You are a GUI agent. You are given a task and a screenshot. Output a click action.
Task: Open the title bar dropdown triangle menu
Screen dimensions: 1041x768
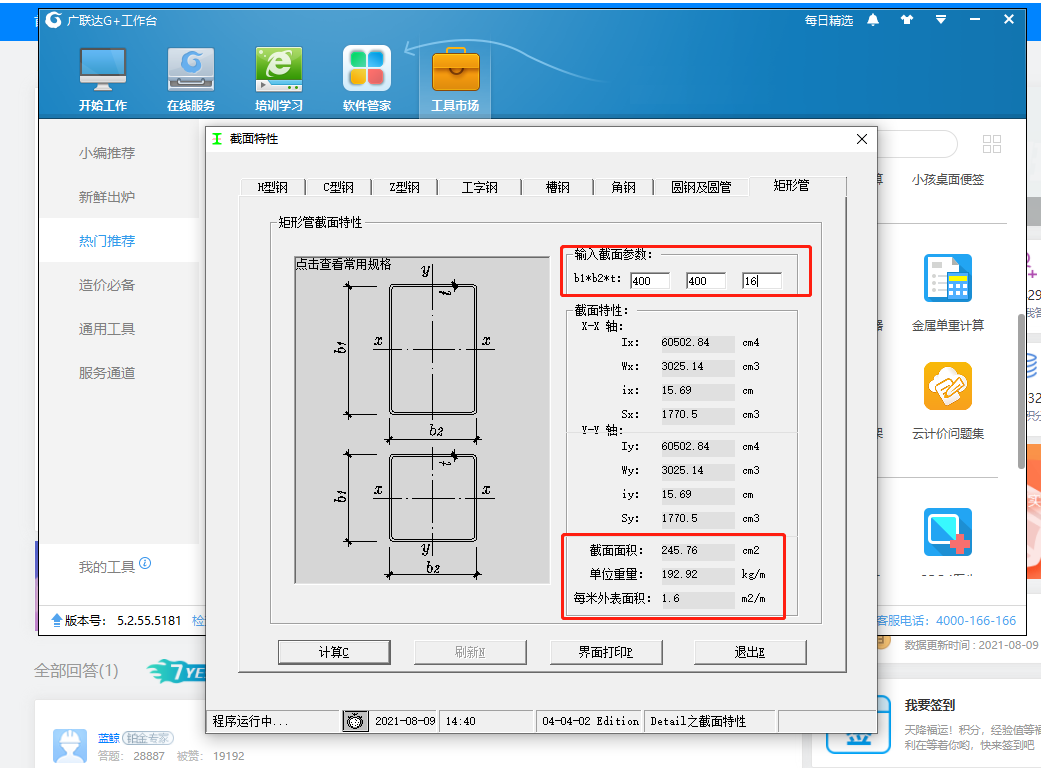(x=941, y=20)
